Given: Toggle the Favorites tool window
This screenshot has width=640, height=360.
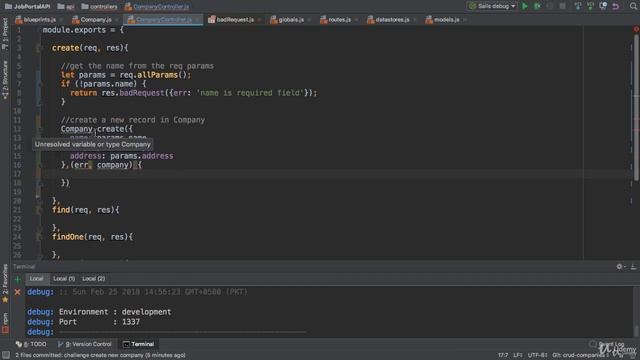Looking at the screenshot, I should tap(5, 283).
